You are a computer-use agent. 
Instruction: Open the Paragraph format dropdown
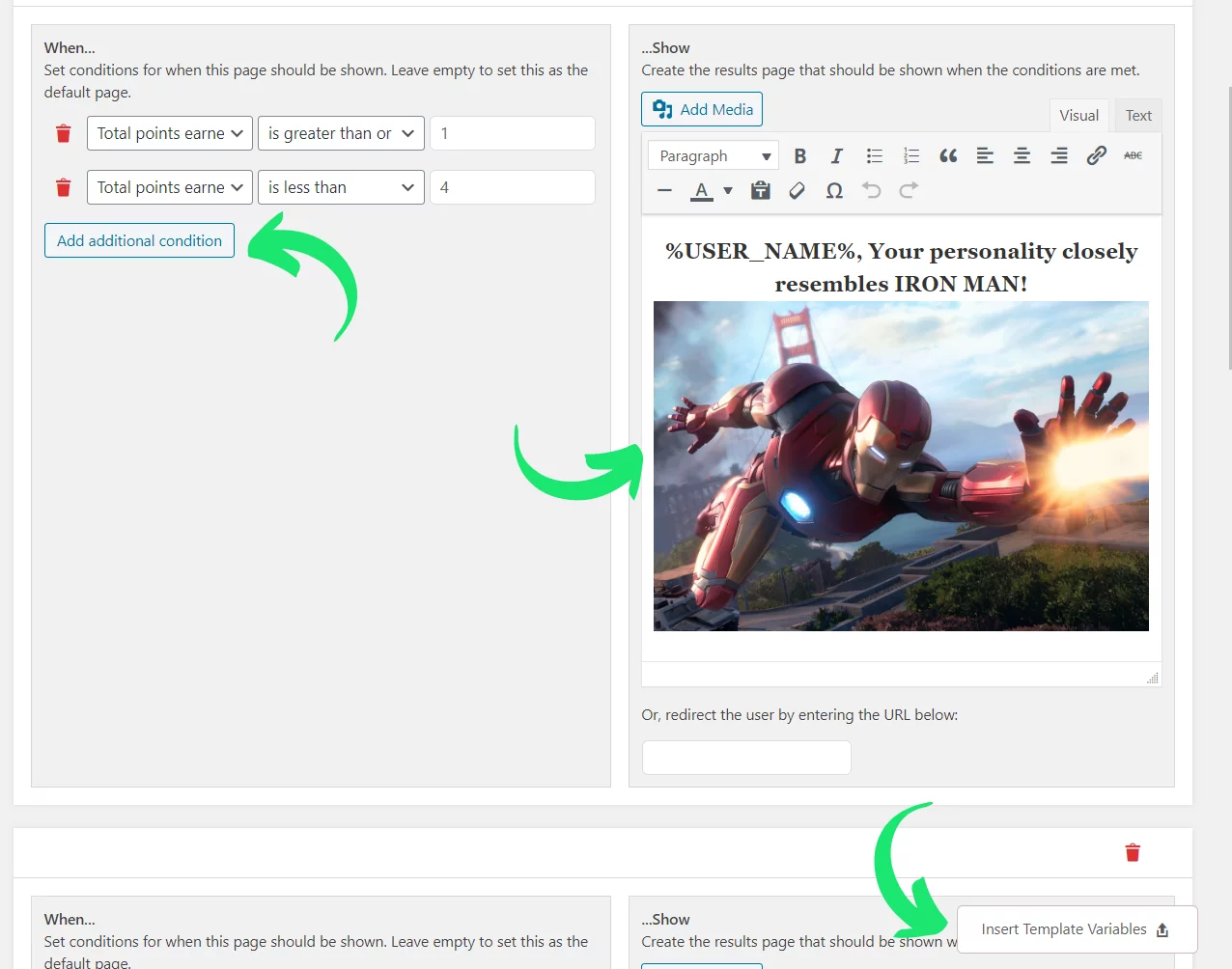pos(714,156)
